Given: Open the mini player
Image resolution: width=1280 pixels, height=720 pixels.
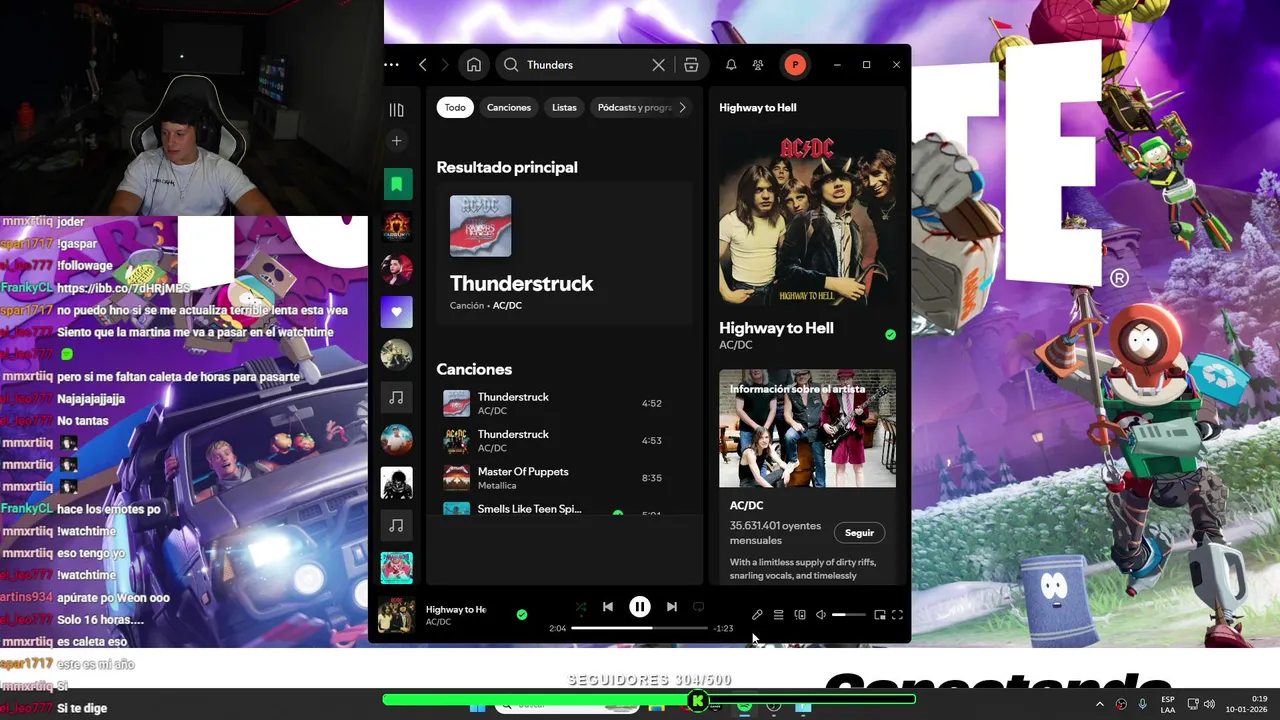Looking at the screenshot, I should pyautogui.click(x=880, y=615).
